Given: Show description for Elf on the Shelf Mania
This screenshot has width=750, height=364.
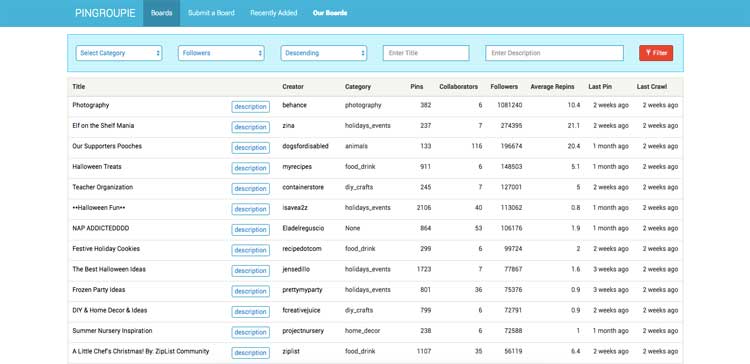Looking at the screenshot, I should (x=251, y=127).
